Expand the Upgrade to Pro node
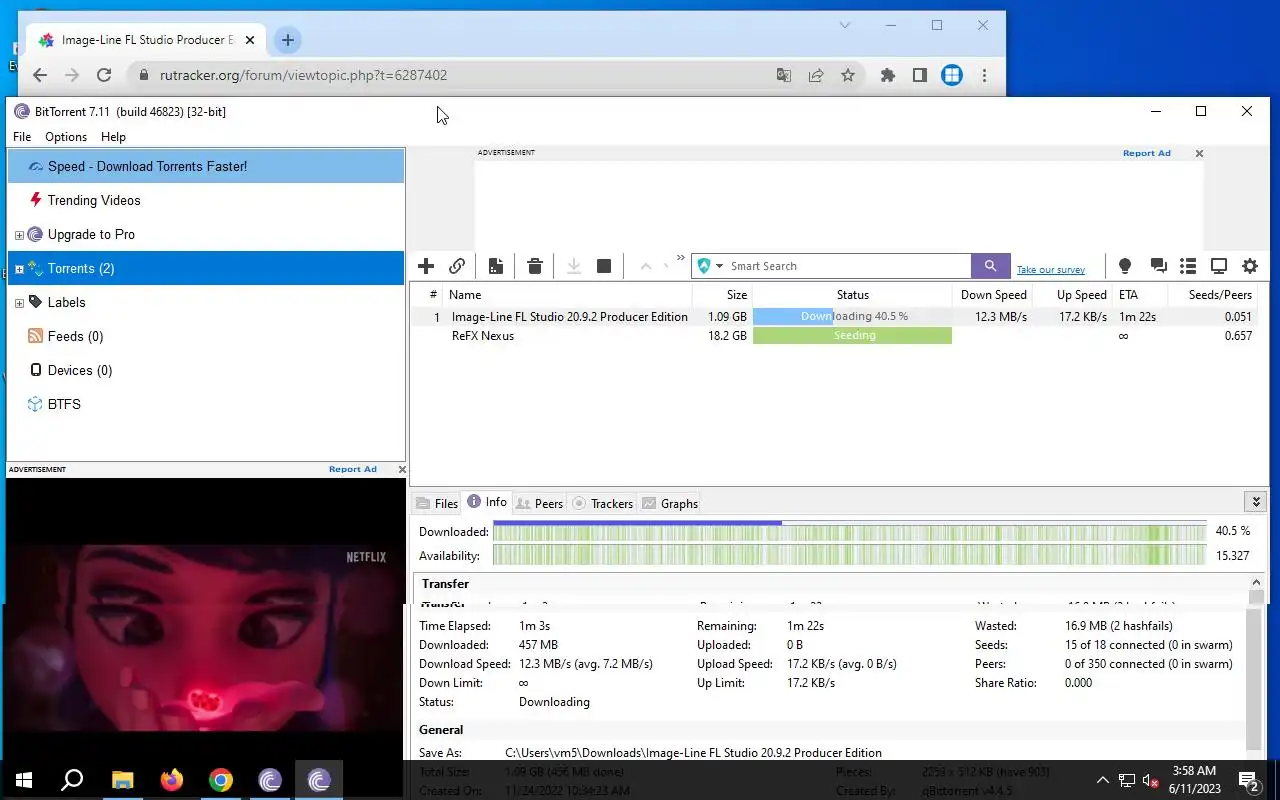The width and height of the screenshot is (1280, 800). tap(19, 235)
